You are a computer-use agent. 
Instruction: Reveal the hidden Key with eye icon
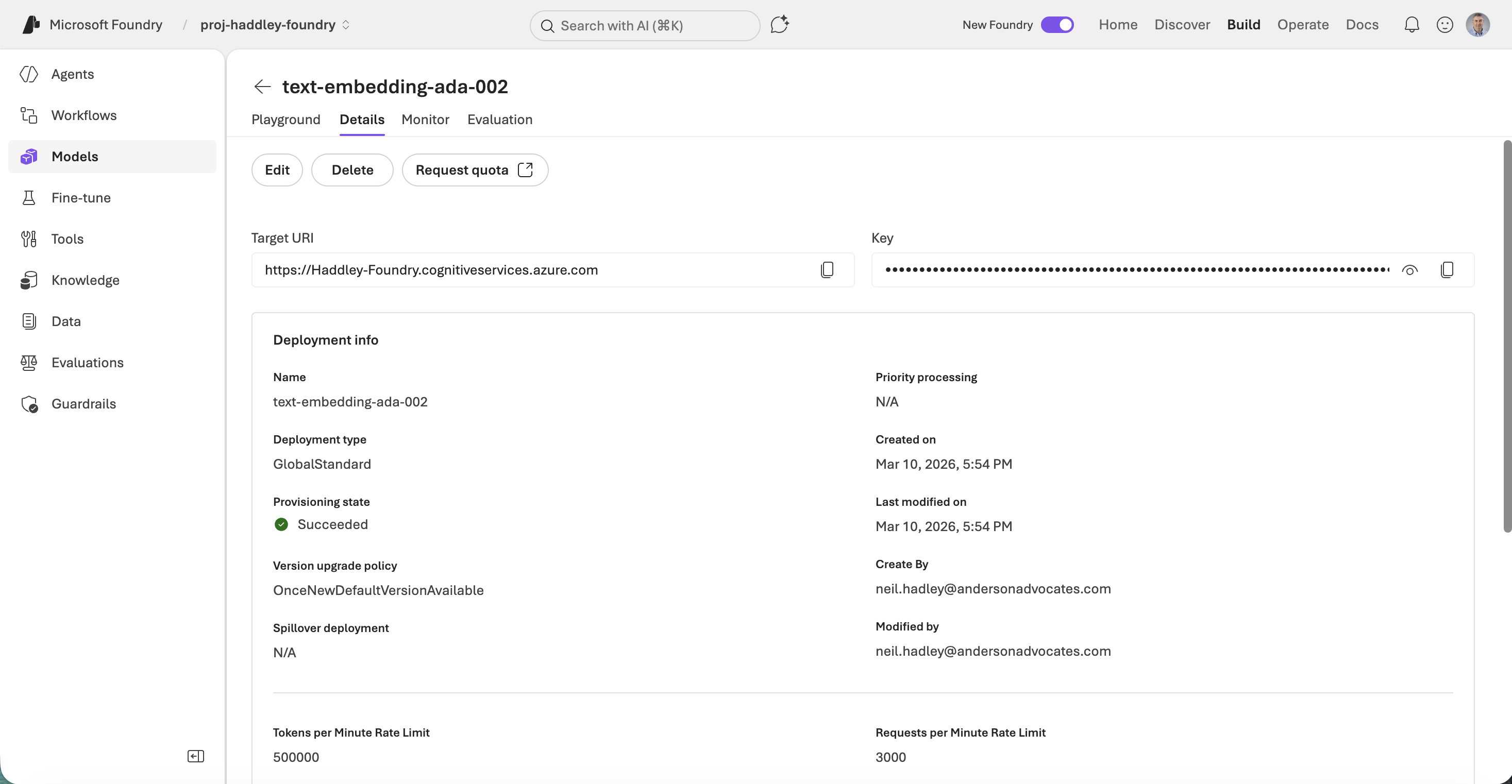coord(1411,270)
